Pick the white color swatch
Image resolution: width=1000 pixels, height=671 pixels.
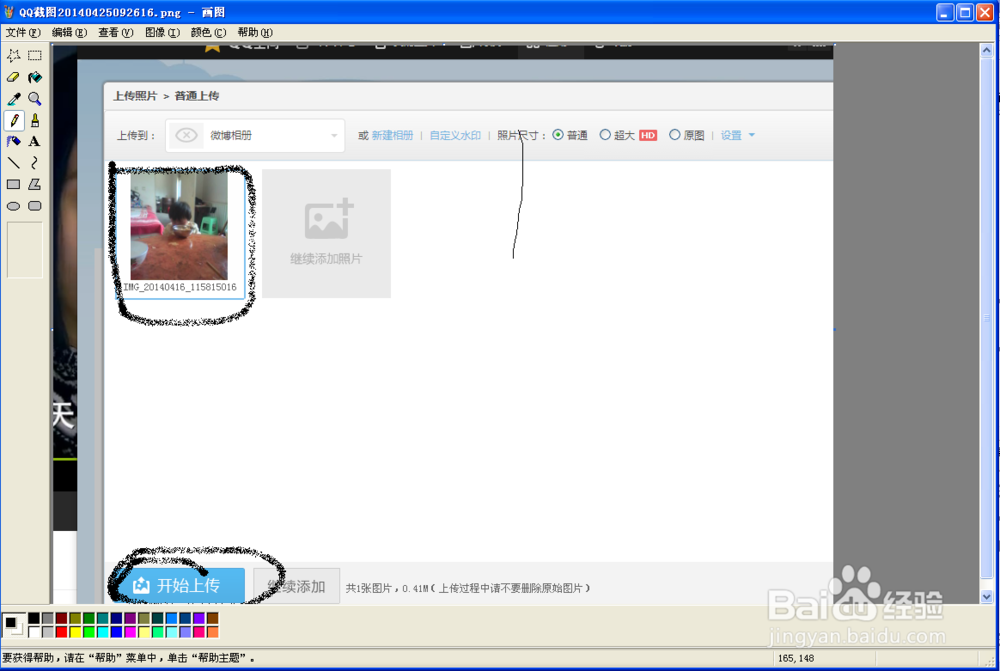point(34,631)
